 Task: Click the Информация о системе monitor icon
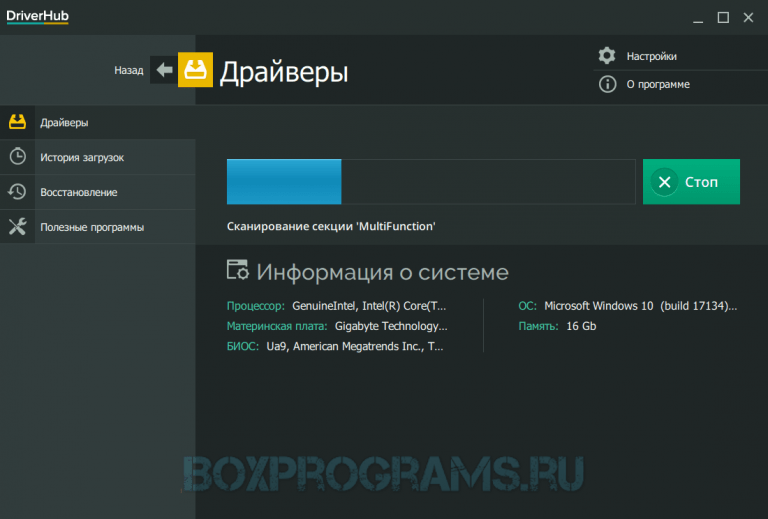(x=238, y=271)
